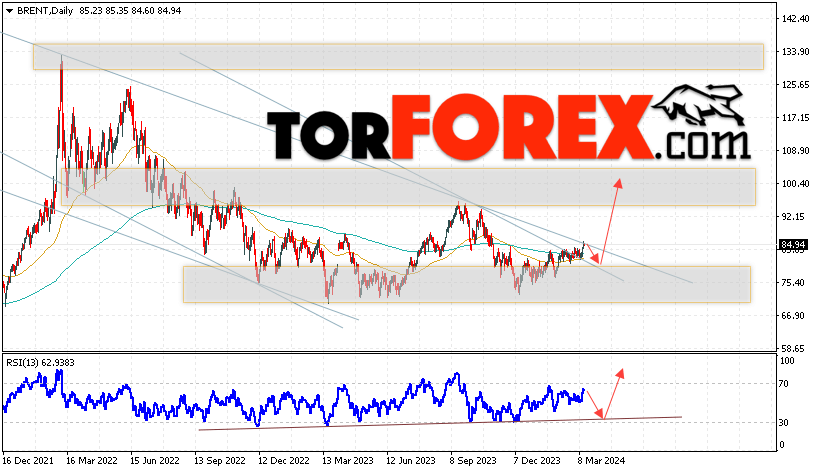Viewport: 816px width, 472px height.
Task: Click the 12 Dec 2022 date label
Action: [284, 461]
